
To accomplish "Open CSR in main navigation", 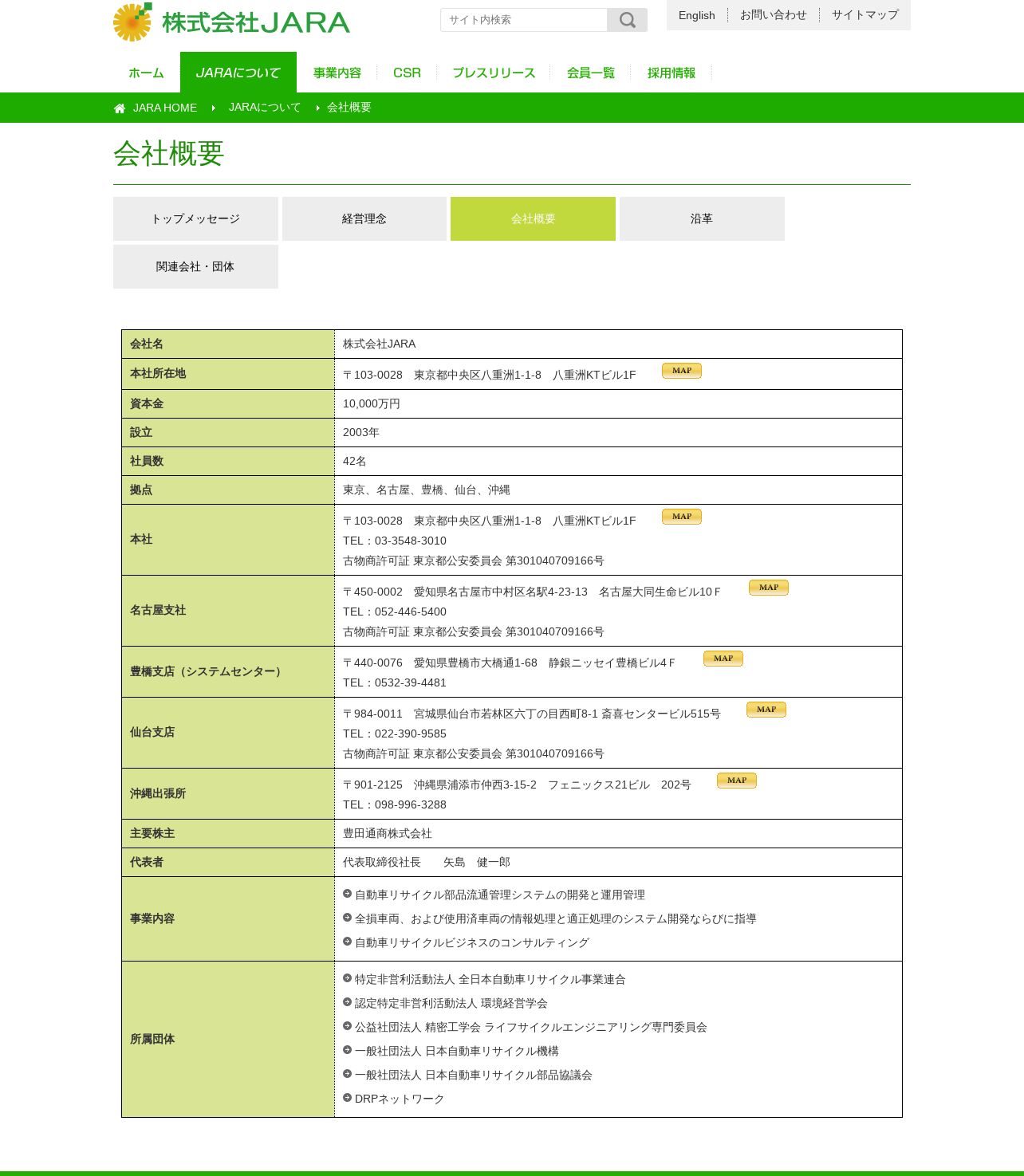I will 407,73.
